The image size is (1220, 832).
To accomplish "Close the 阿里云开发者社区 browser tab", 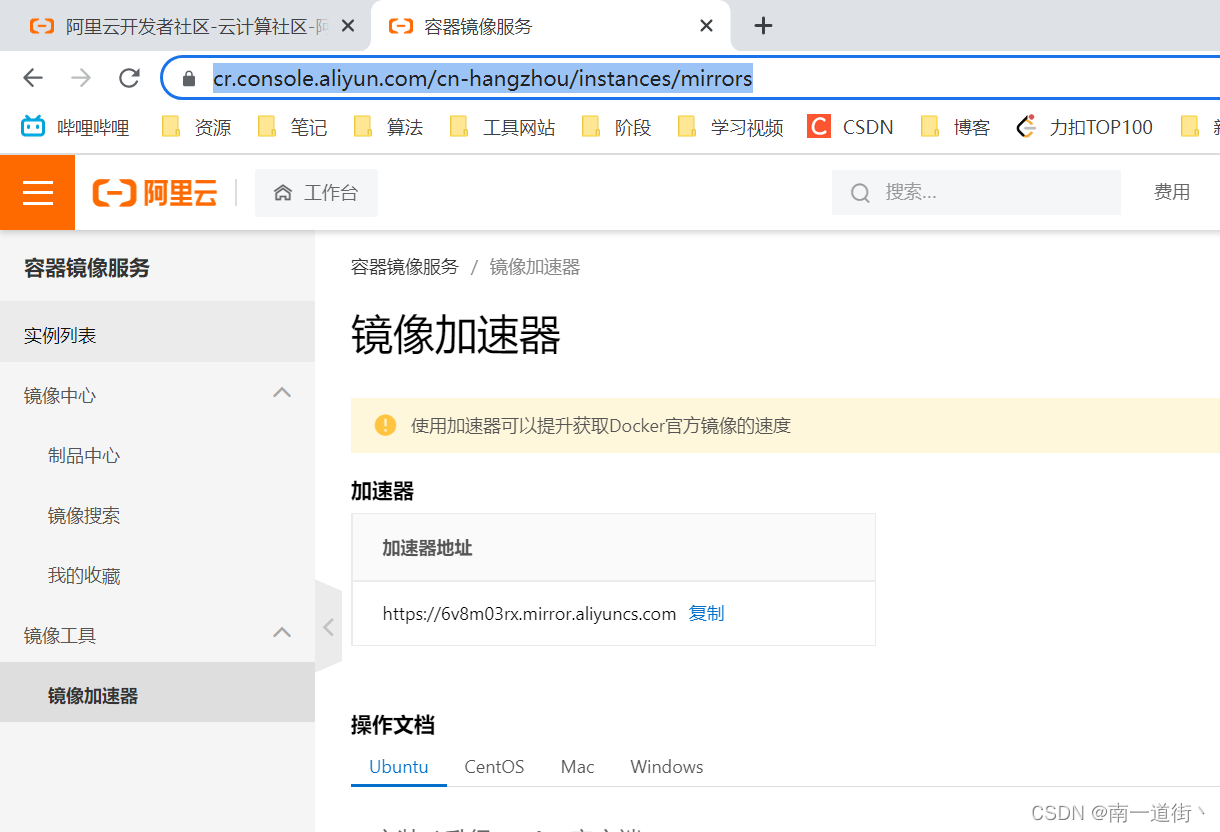I will click(348, 26).
